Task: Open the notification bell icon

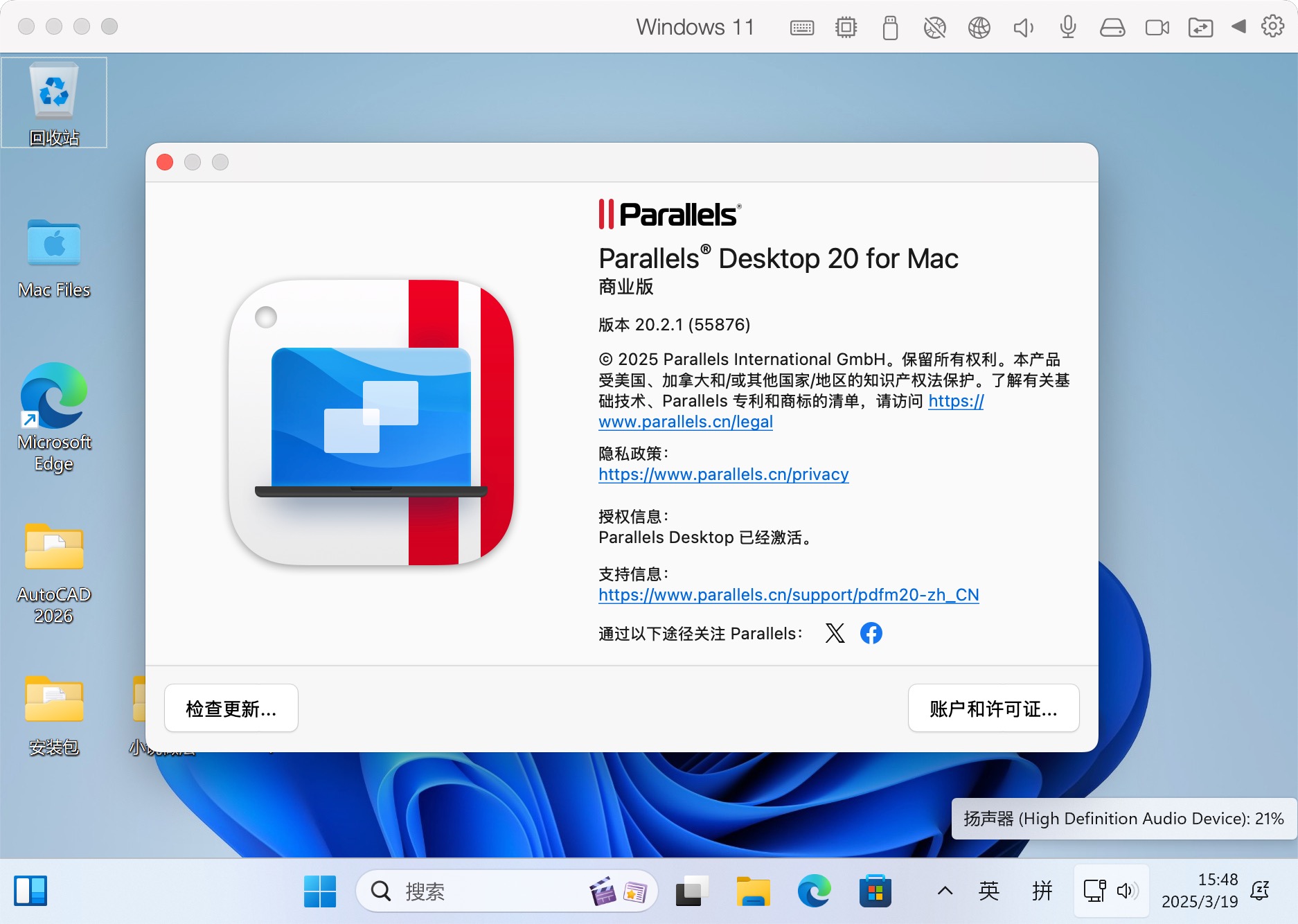Action: 1260,891
